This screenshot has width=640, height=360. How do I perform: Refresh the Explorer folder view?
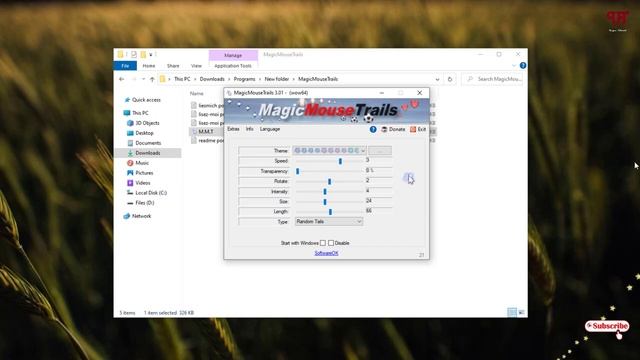click(450, 79)
